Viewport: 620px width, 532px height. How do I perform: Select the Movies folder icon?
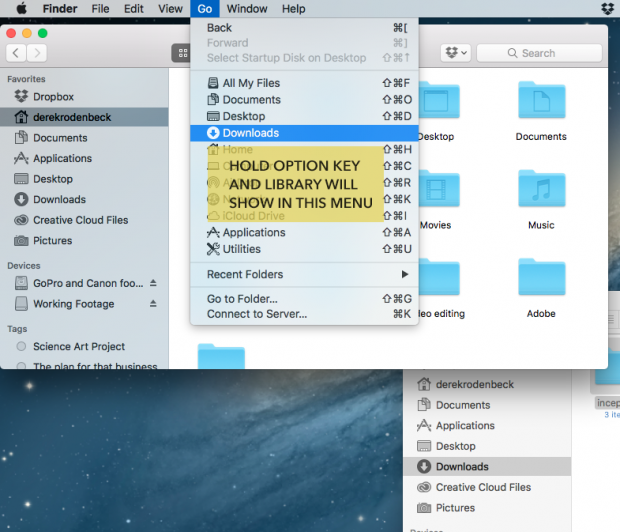click(x=439, y=189)
